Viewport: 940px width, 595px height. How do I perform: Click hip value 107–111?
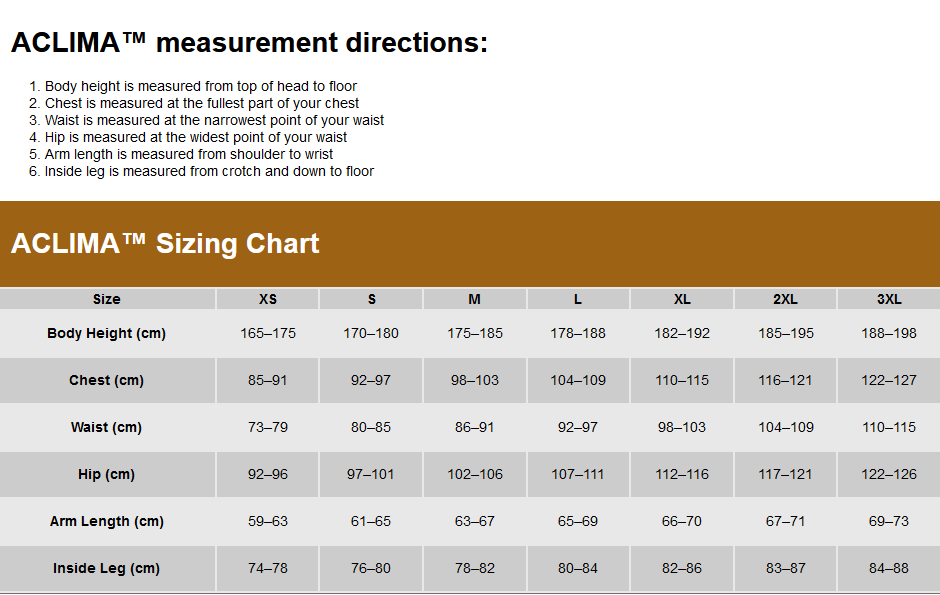577,474
